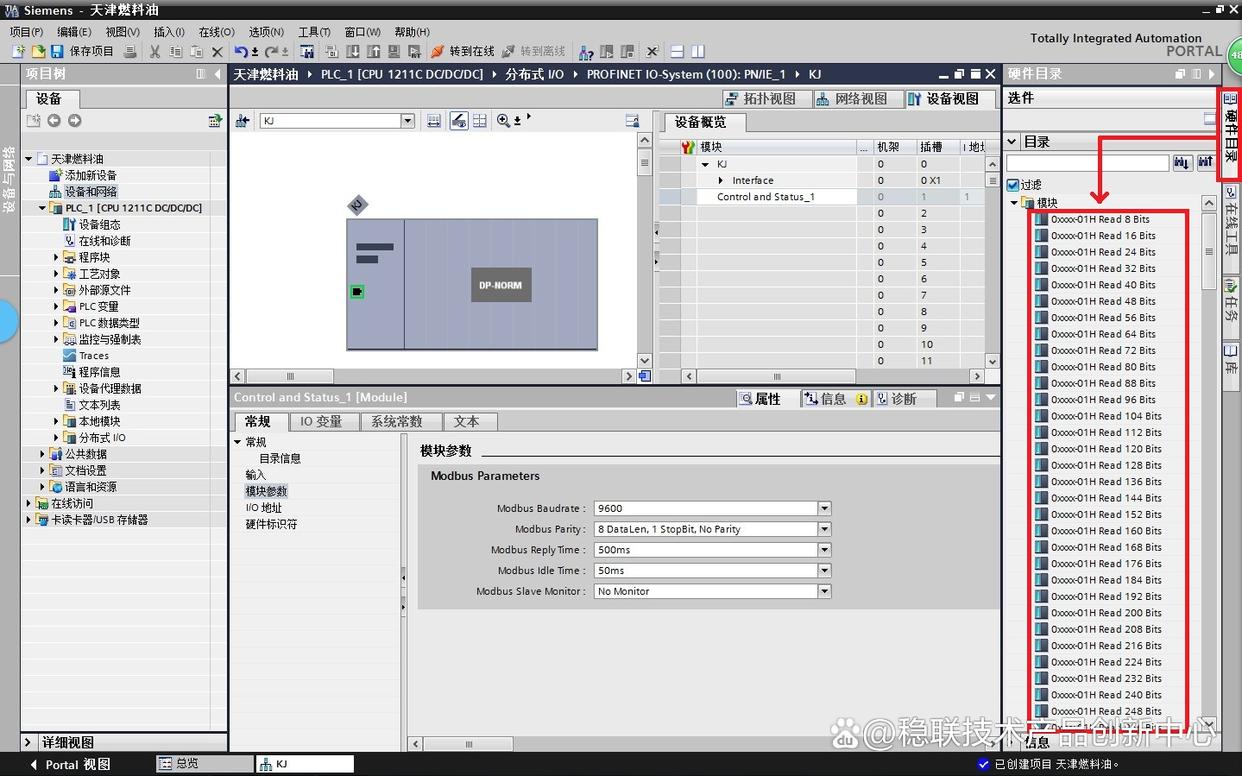Click the device view vertical scrollbar down arrow
The image size is (1242, 776).
(644, 361)
